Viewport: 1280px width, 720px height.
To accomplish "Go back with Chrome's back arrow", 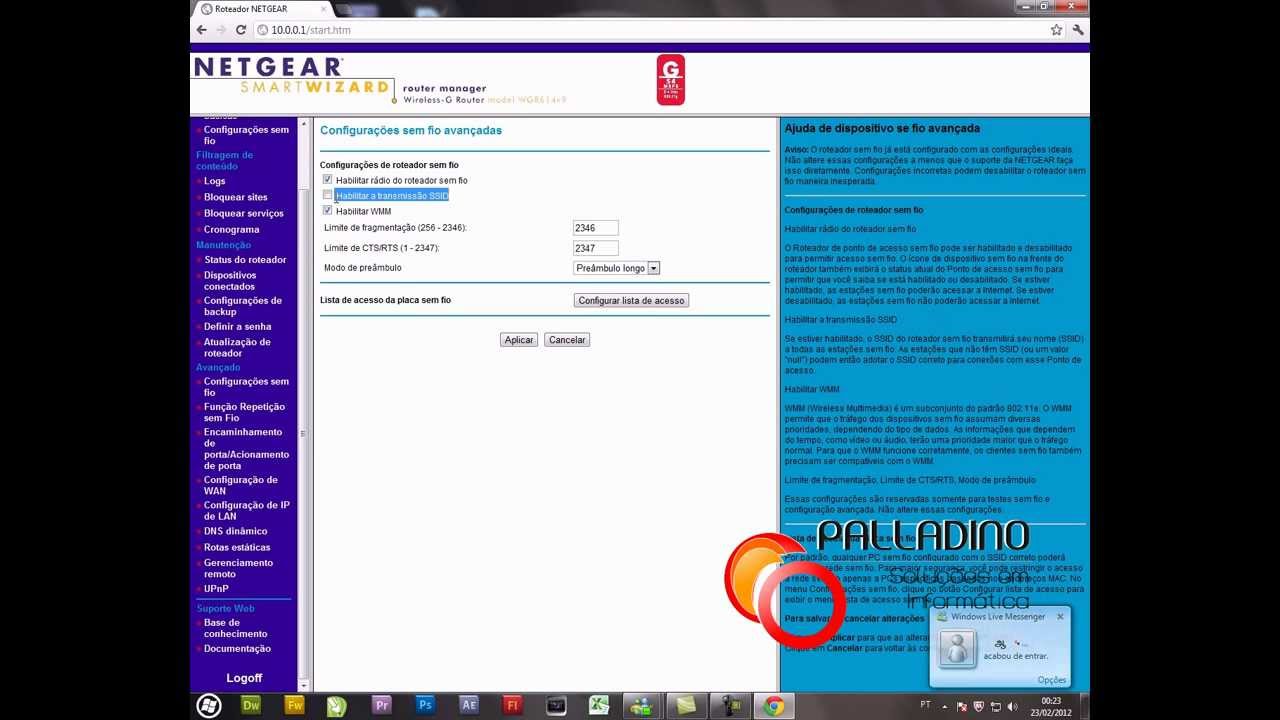I will tap(201, 30).
